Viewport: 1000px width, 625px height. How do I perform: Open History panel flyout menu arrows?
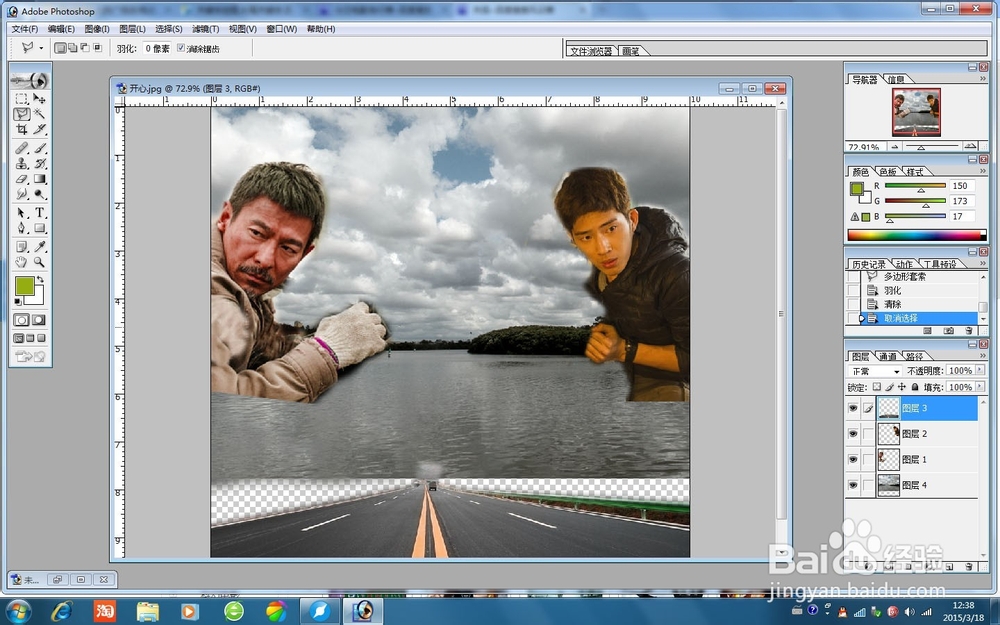point(983,263)
